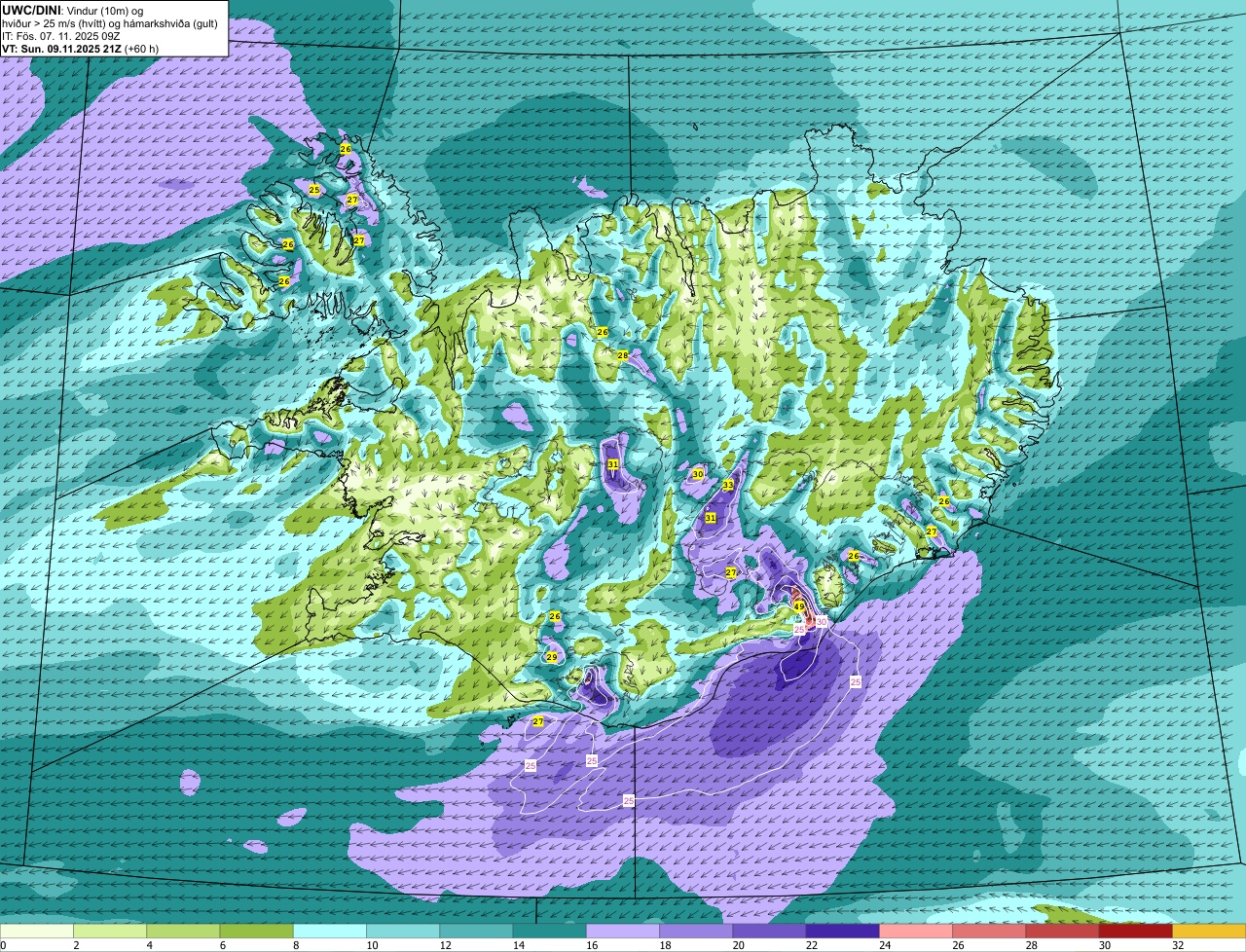Pick the 30–32 m/s dark red legend swatch

[1136, 932]
